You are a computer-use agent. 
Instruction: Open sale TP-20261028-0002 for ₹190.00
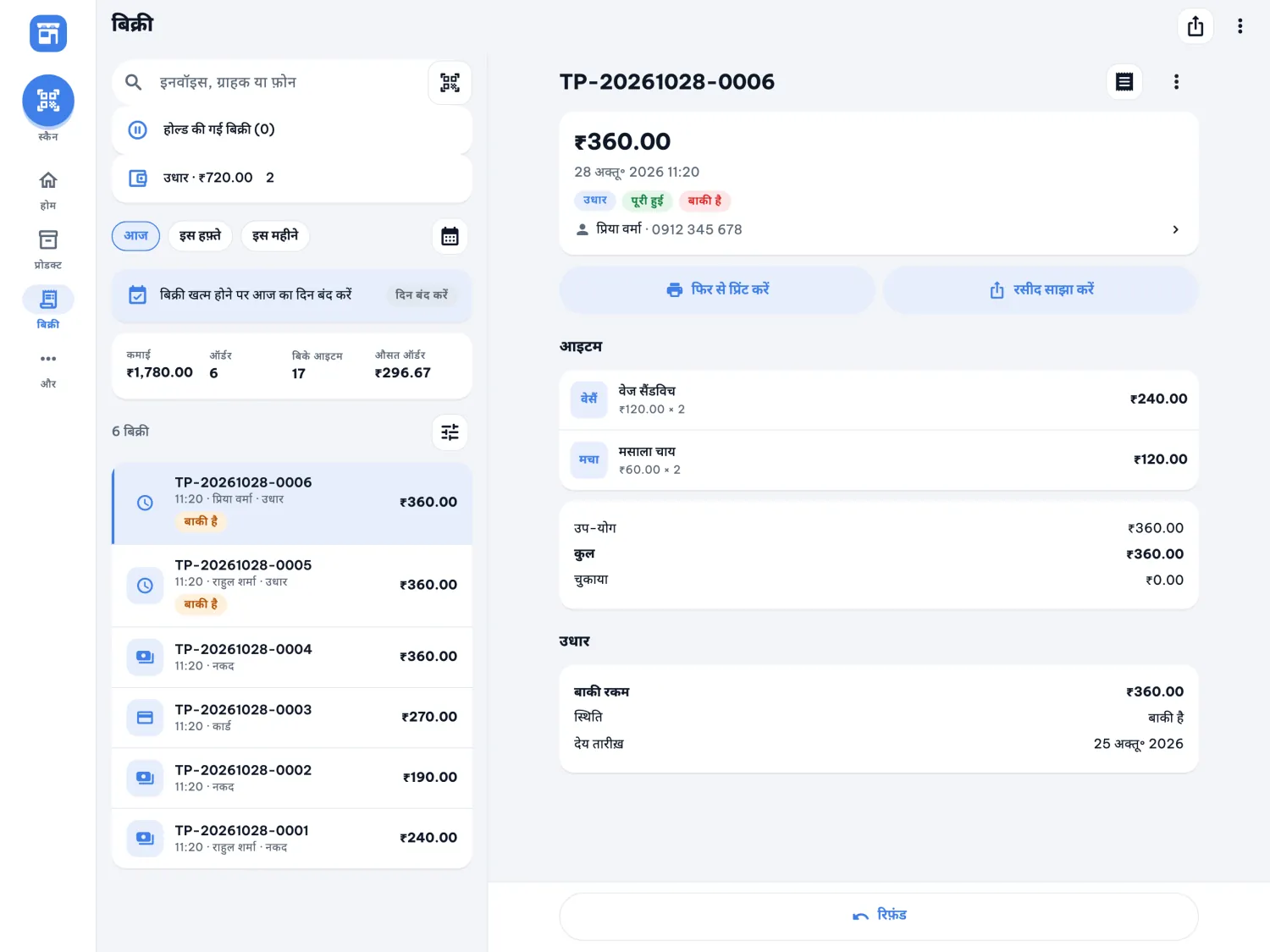(x=292, y=778)
